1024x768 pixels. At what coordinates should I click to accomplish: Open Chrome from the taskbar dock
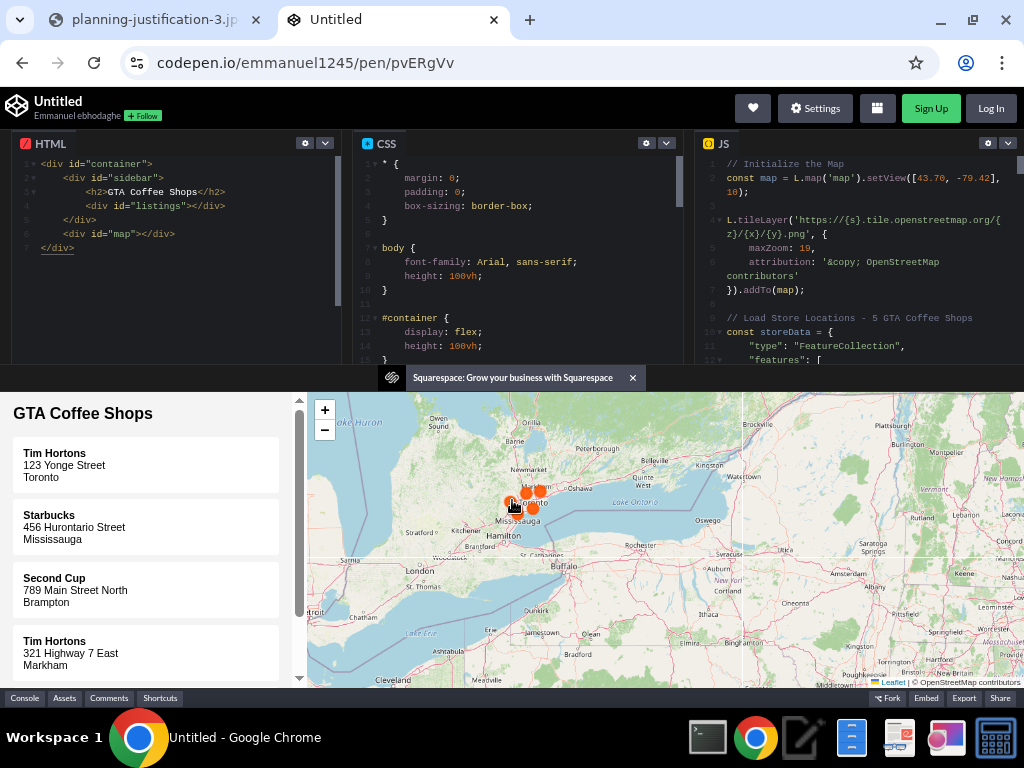click(x=756, y=737)
